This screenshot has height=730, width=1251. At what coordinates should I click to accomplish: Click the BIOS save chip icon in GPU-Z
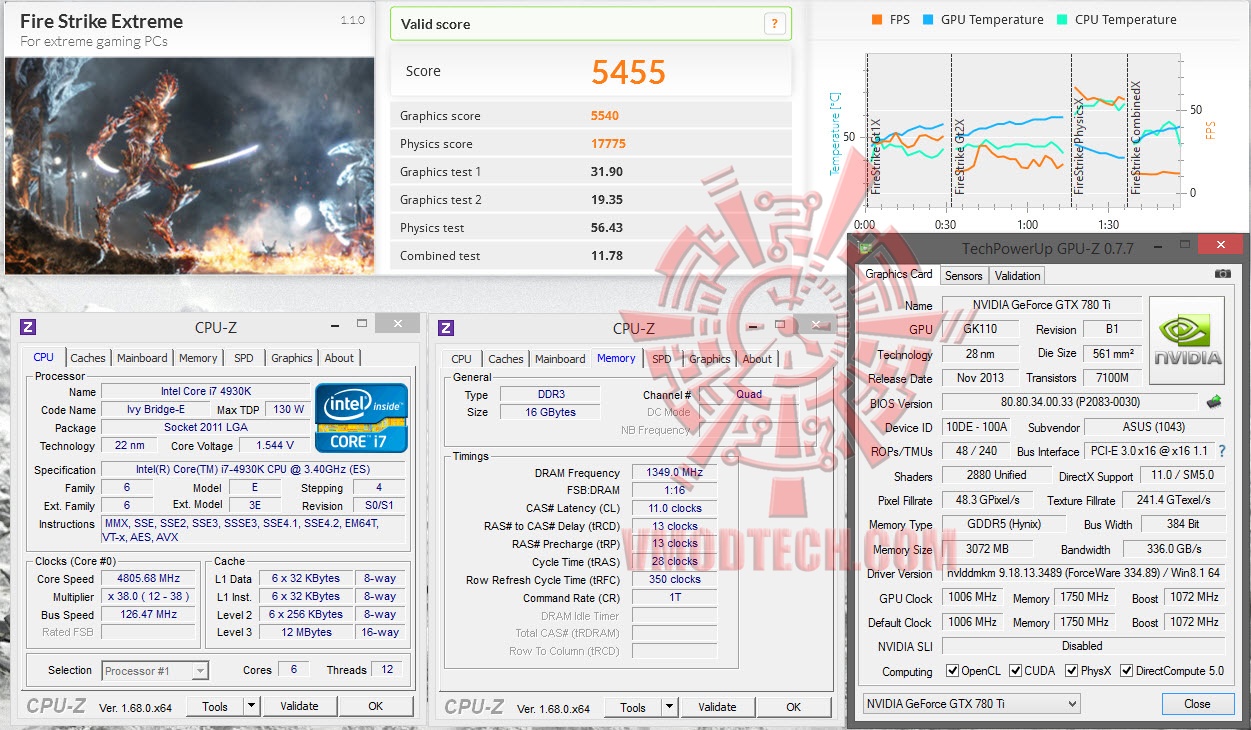1215,402
